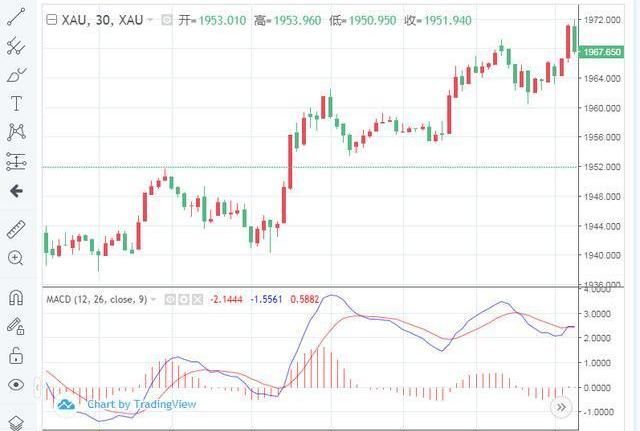Screen dimensions: 640x431
Task: Click the high value 1953.960
Action: (x=297, y=20)
